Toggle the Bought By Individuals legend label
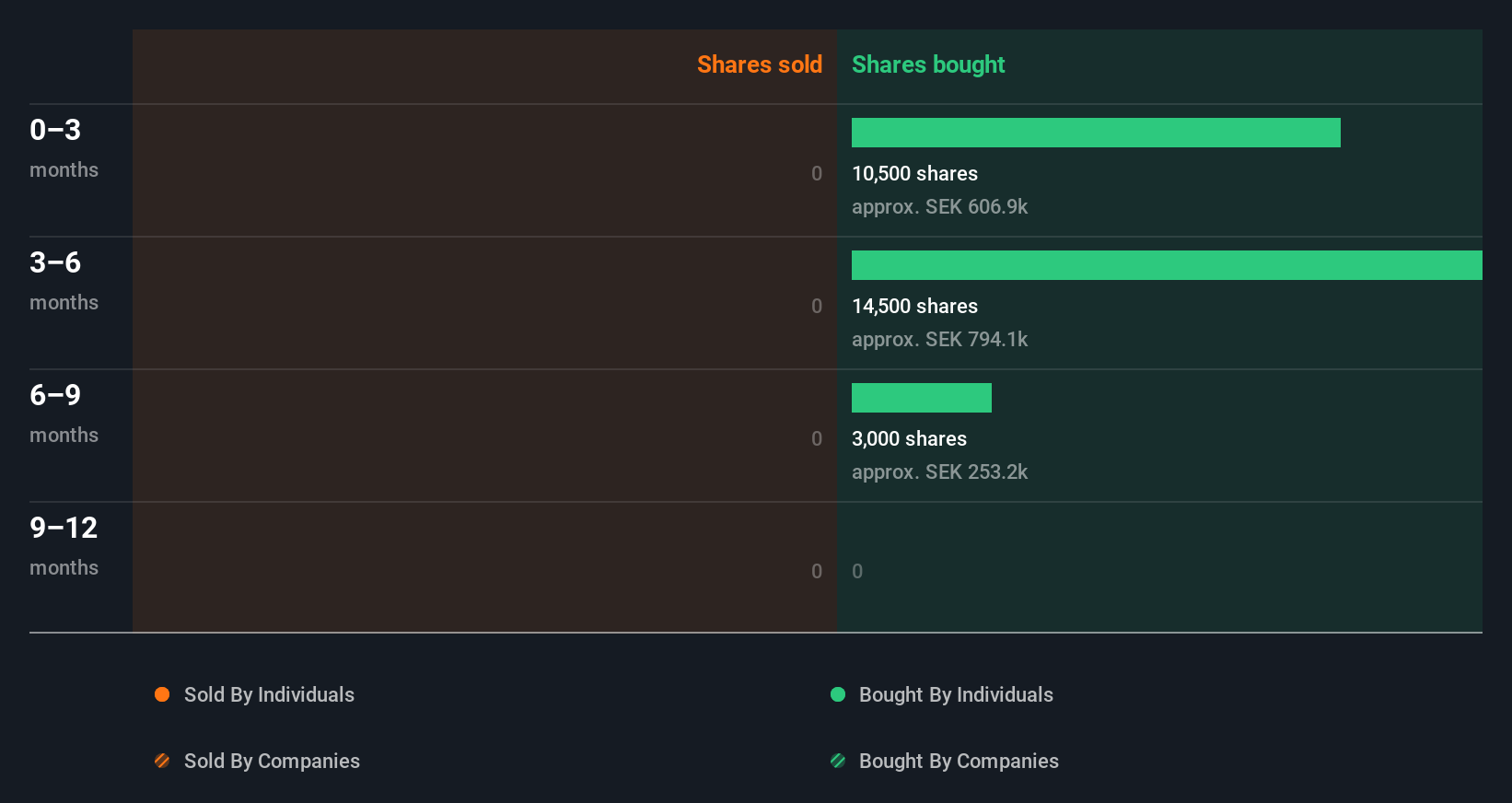Screen dimensions: 1512x803 tap(956, 694)
